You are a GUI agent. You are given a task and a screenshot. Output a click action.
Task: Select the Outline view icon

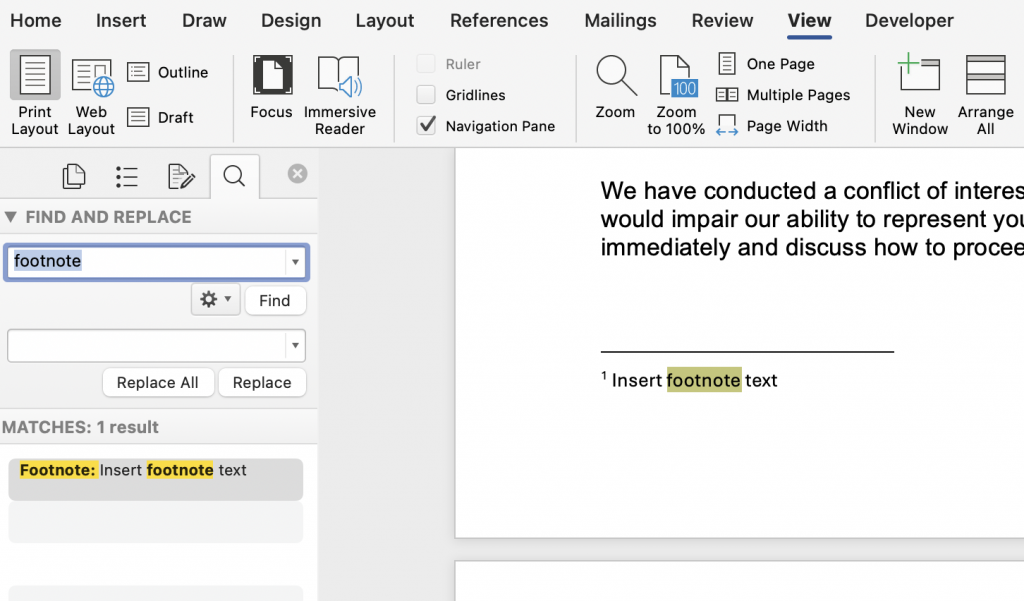tap(168, 72)
